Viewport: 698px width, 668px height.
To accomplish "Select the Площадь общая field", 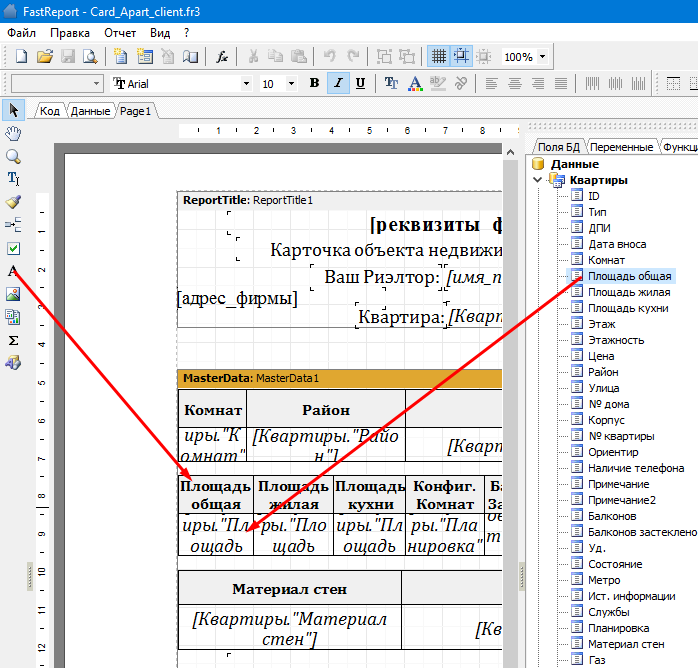I will pyautogui.click(x=629, y=276).
